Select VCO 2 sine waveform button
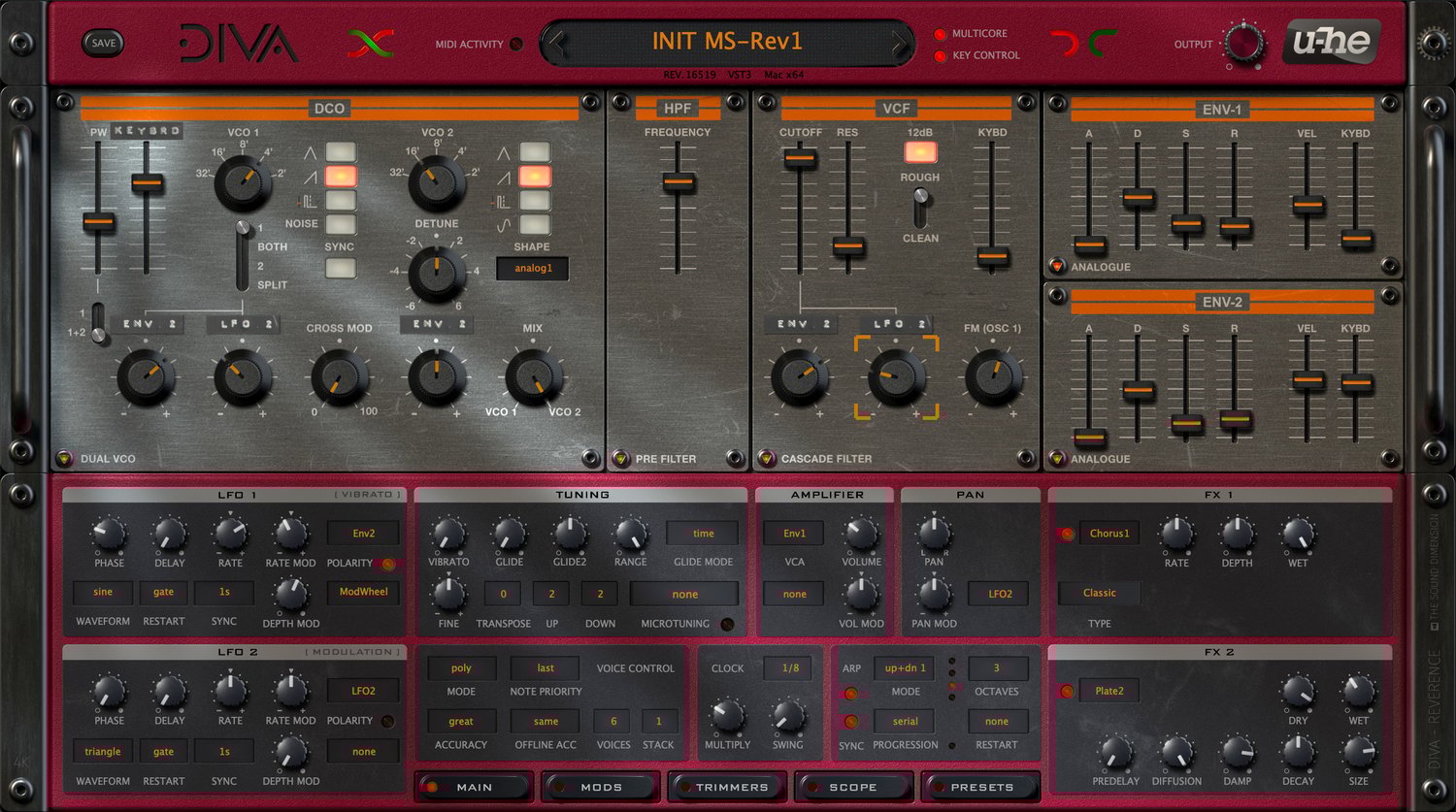This screenshot has width=1456, height=812. coord(535,224)
